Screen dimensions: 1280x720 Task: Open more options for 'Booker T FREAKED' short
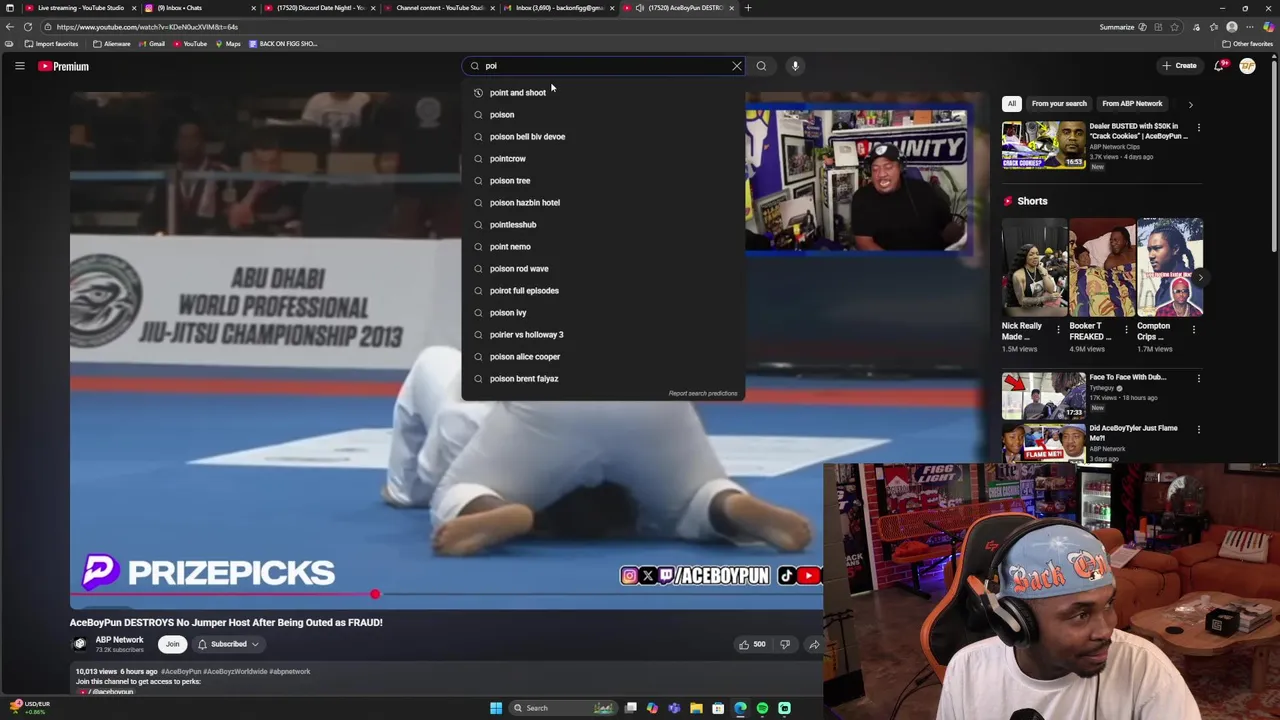coord(1126,329)
